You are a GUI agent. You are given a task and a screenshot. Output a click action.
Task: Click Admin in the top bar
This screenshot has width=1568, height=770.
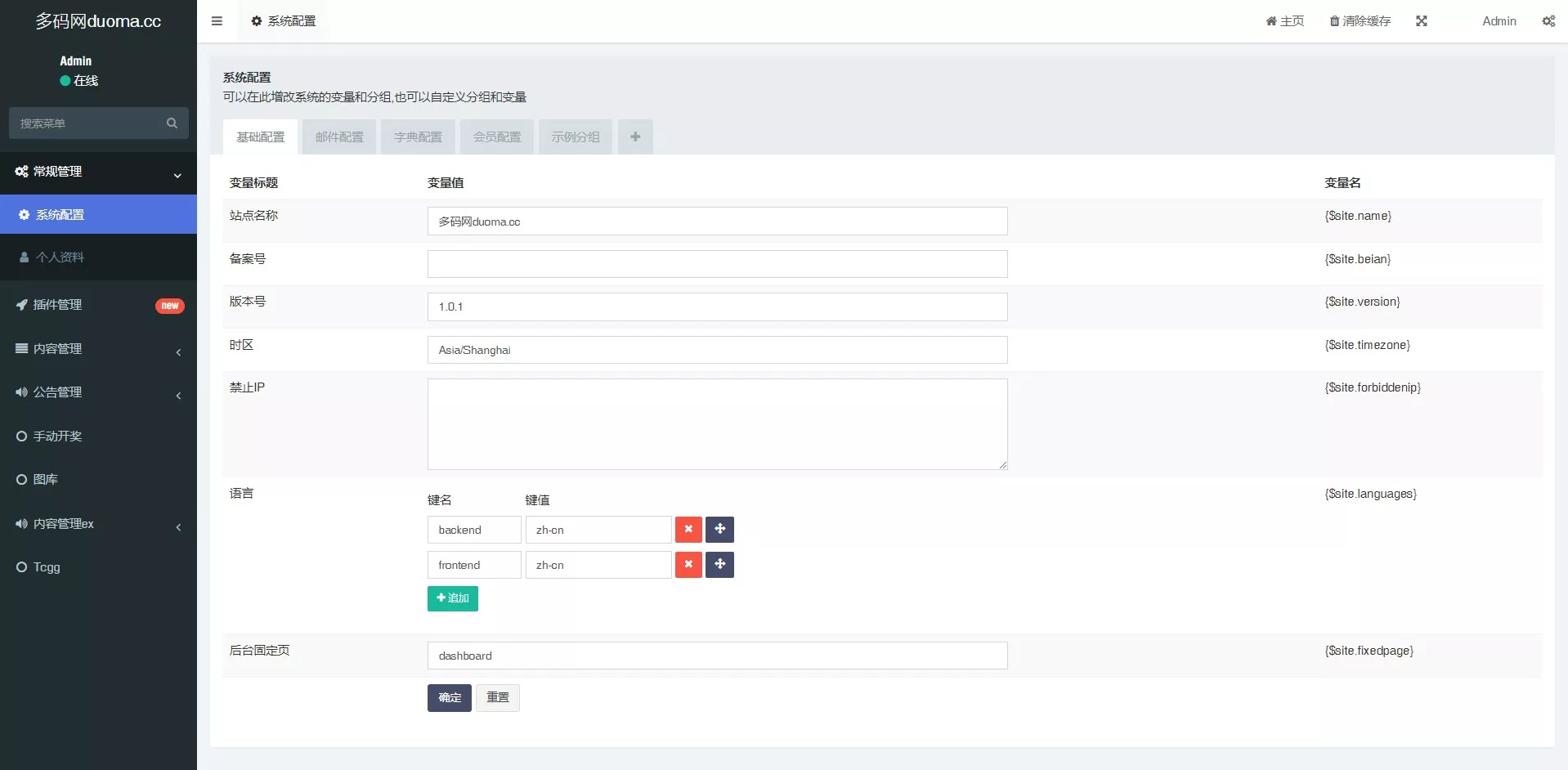[x=1499, y=20]
